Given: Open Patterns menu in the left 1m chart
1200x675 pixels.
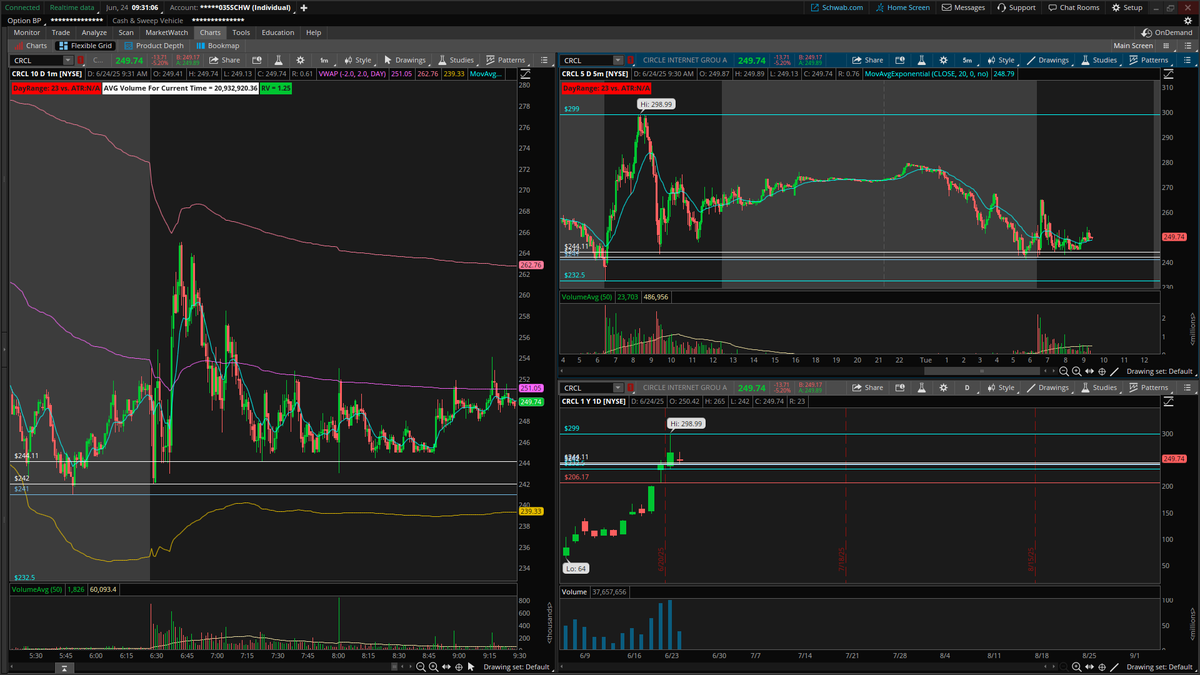Looking at the screenshot, I should point(506,60).
